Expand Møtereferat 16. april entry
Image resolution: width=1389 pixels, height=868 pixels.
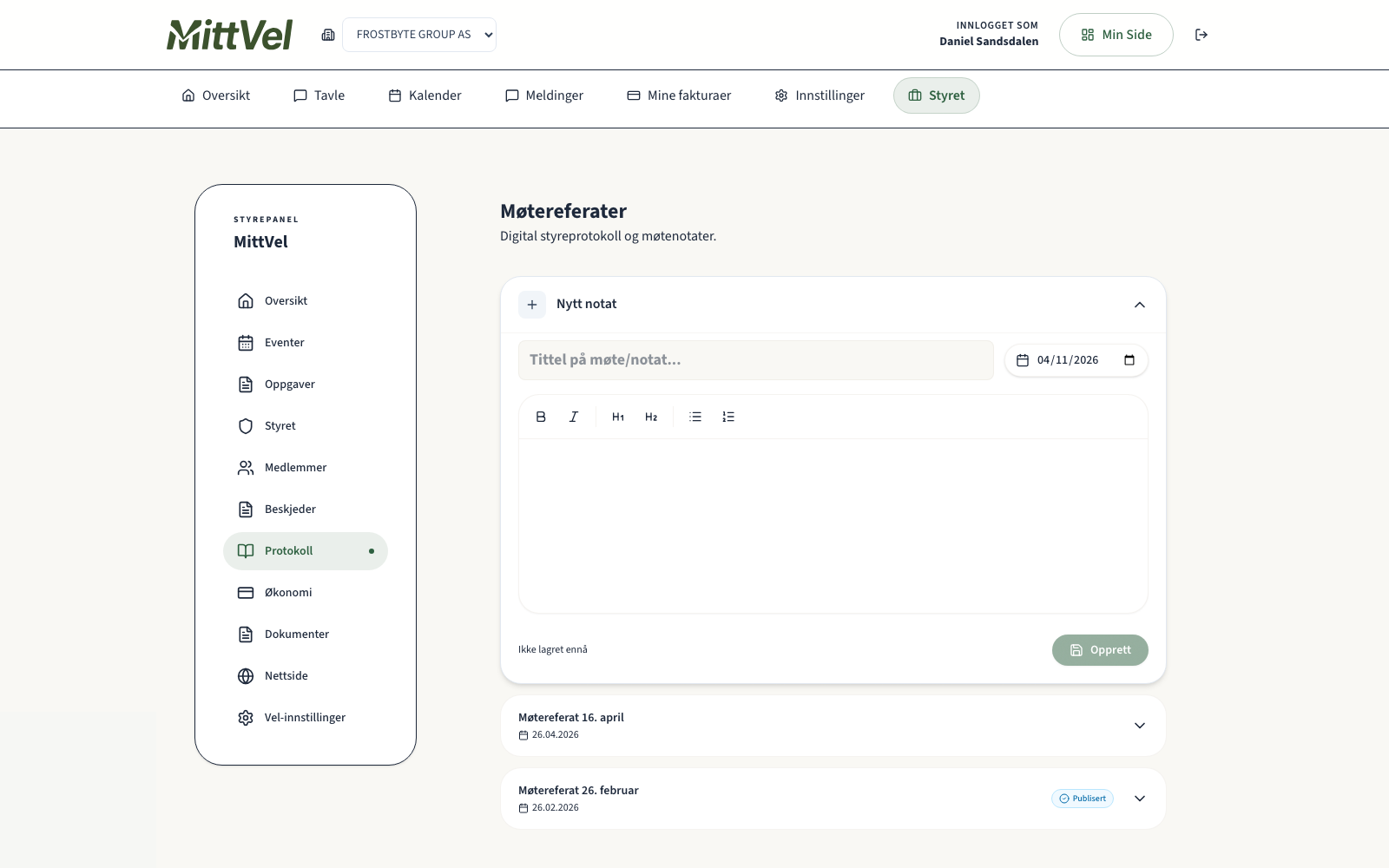coord(1140,726)
